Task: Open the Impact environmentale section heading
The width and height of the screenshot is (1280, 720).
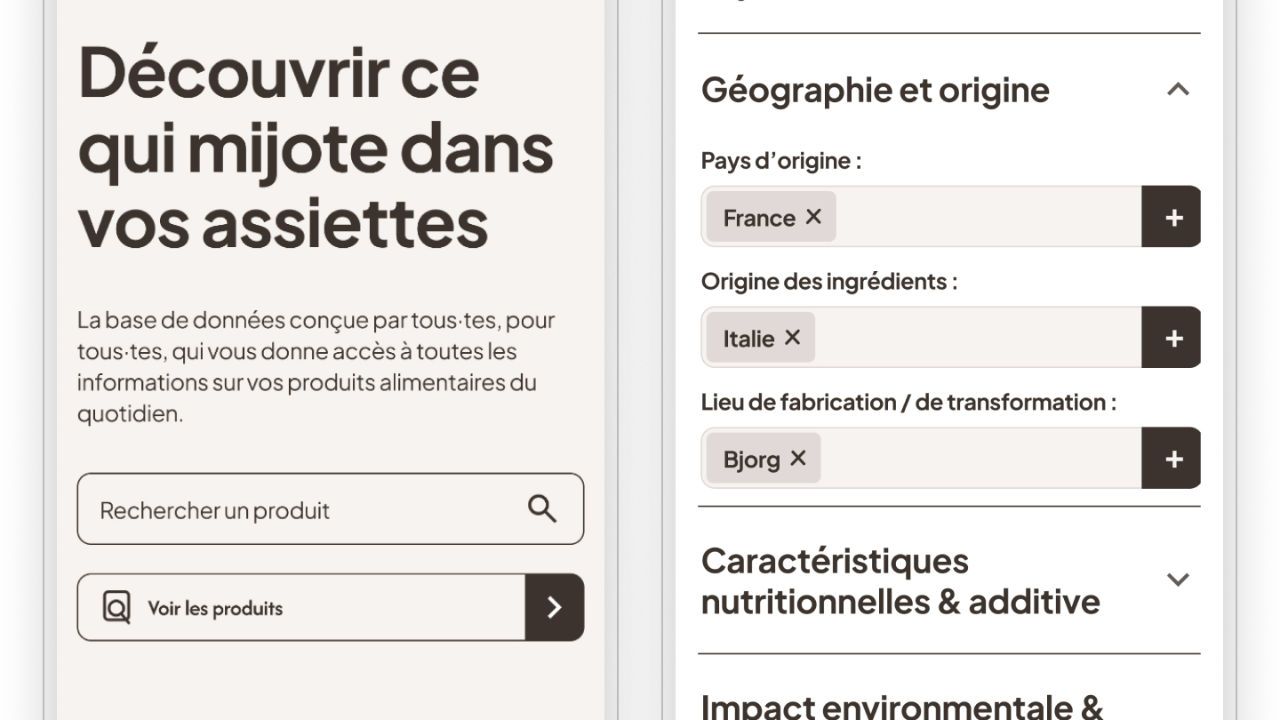Action: [x=901, y=706]
